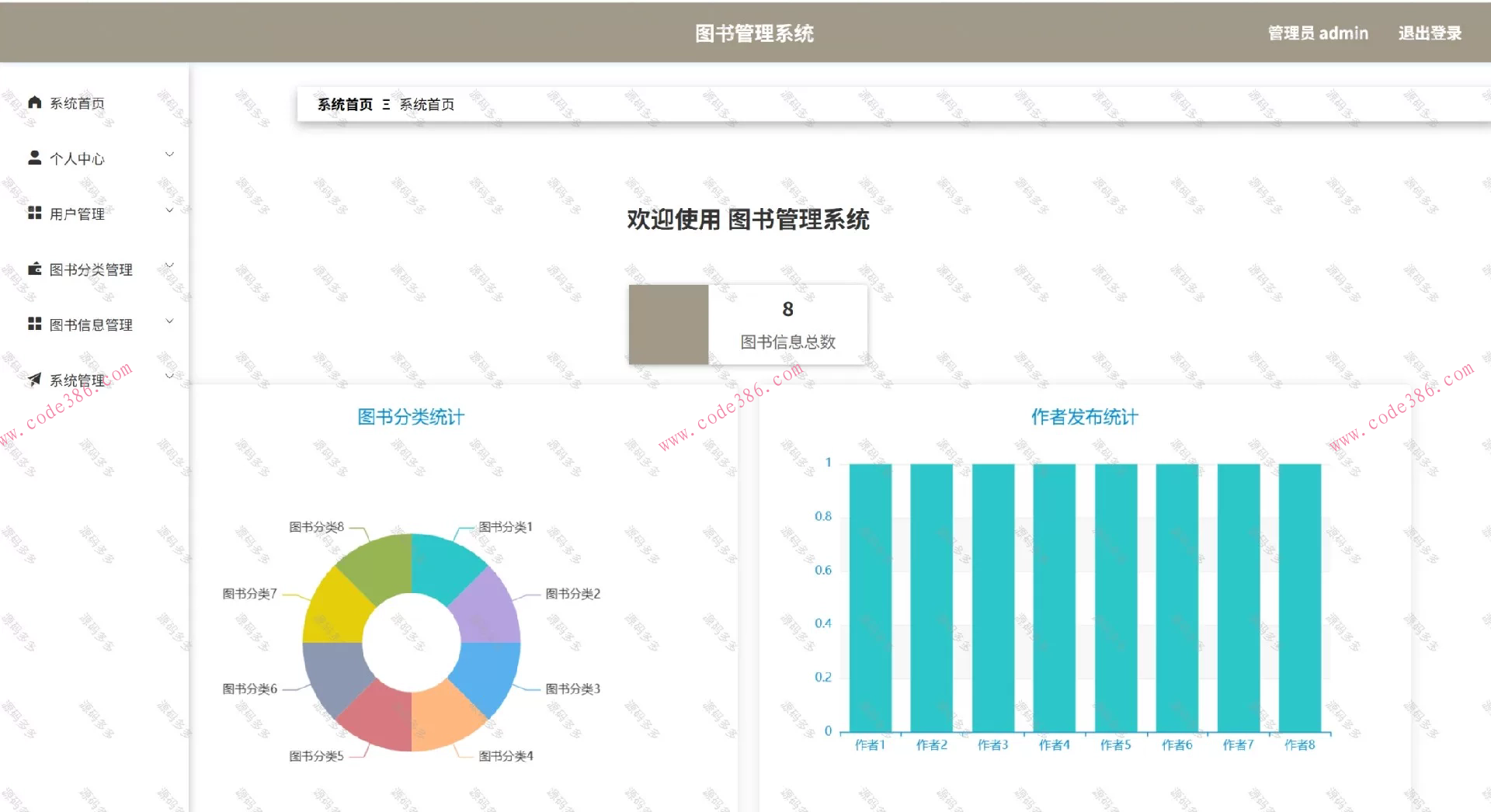The image size is (1491, 812).
Task: Click the grid icon for 图书信息管理
Action: click(x=34, y=324)
